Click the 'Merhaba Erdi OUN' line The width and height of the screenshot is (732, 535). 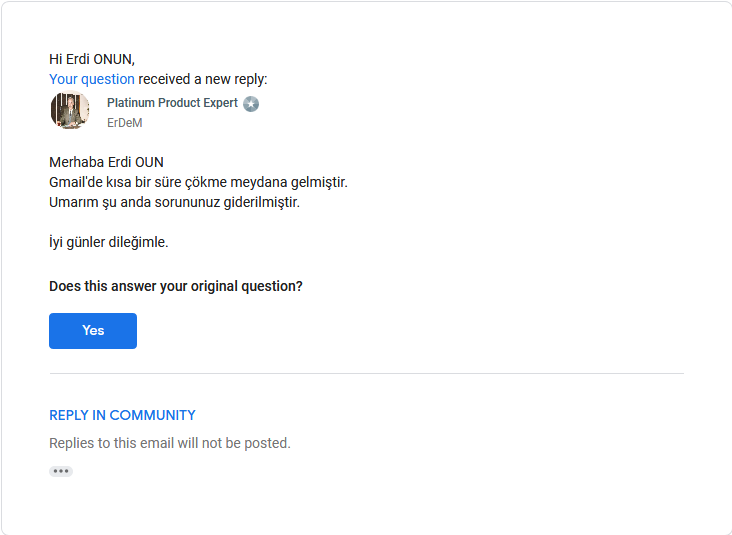106,162
